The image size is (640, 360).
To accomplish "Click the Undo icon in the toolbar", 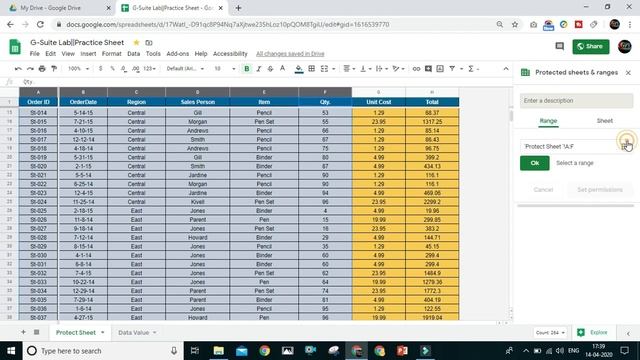I will pos(18,69).
